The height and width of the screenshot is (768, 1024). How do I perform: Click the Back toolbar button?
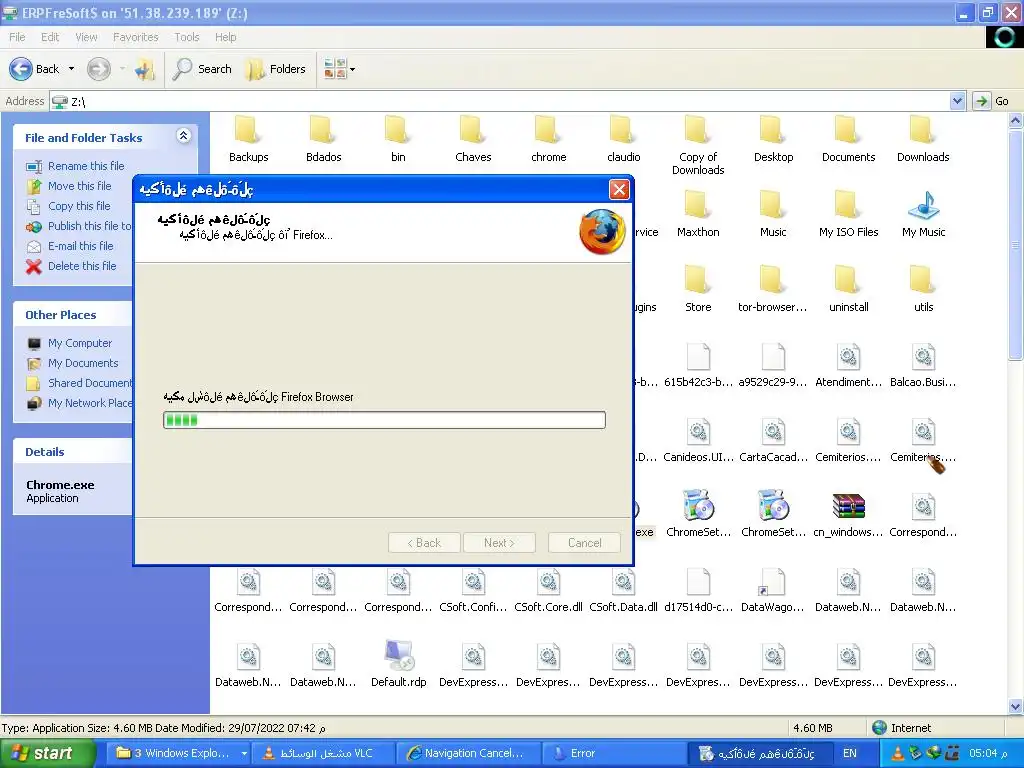(x=34, y=69)
